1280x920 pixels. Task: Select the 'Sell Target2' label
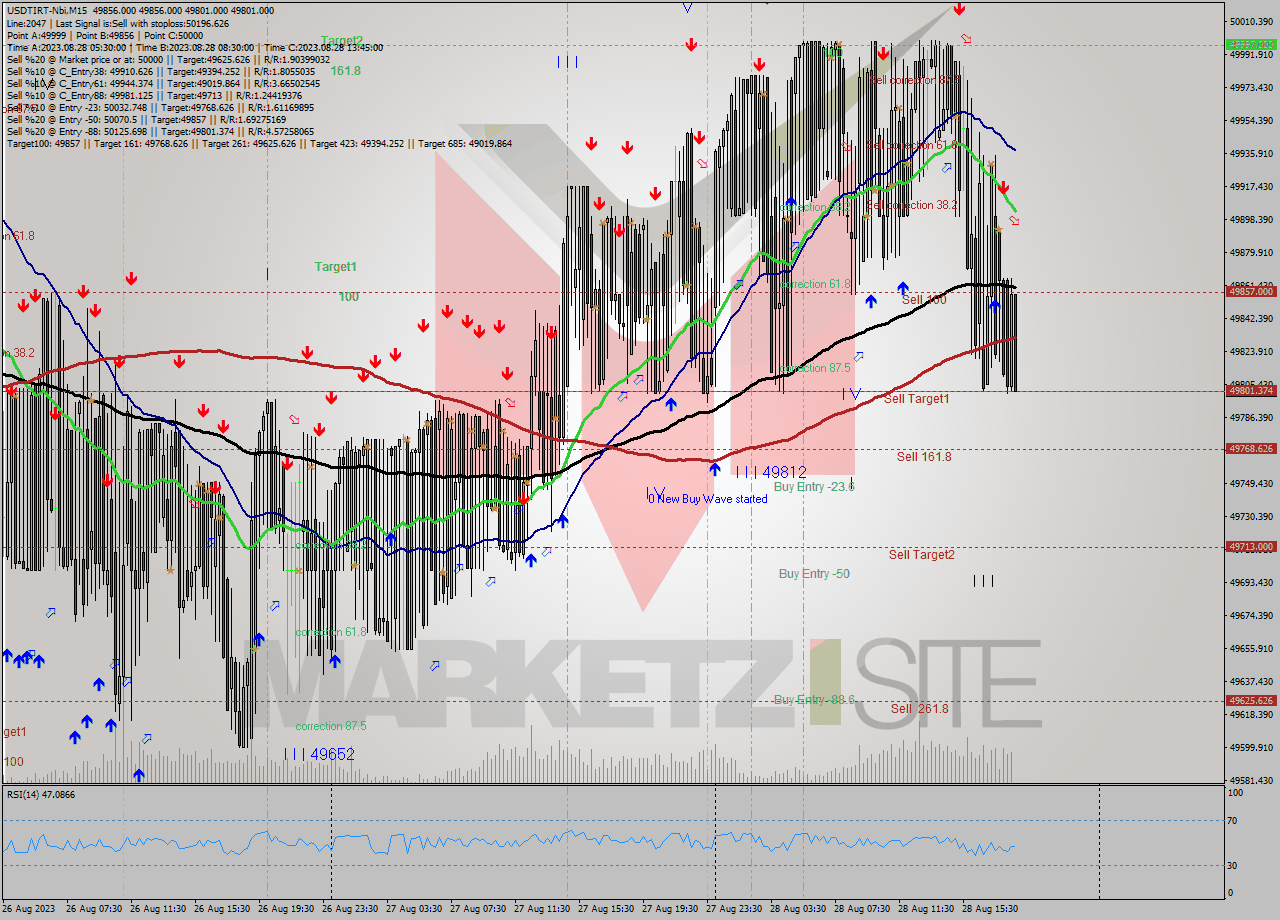tap(922, 554)
